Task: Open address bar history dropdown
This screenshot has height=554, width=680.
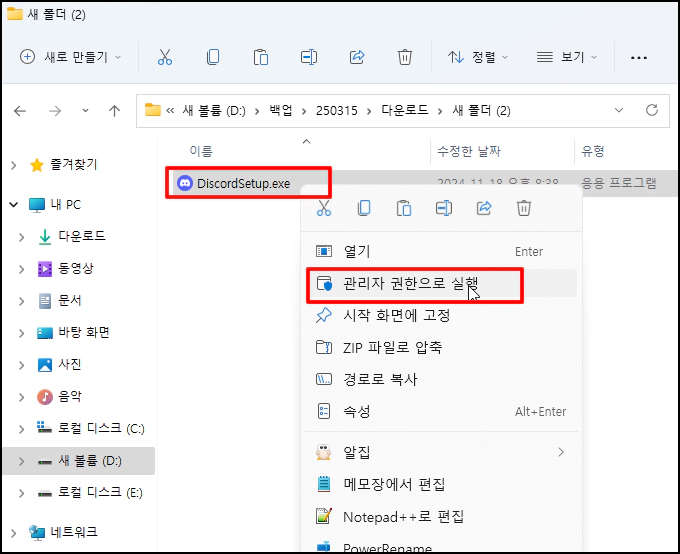Action: (619, 110)
